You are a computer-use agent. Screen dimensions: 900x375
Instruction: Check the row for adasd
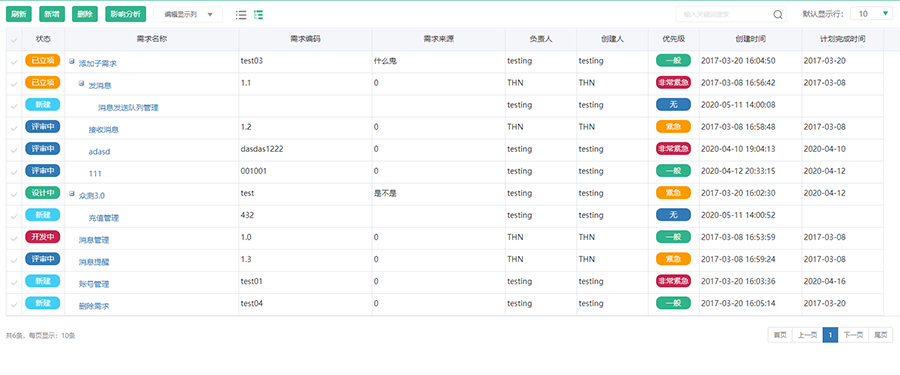pos(14,150)
